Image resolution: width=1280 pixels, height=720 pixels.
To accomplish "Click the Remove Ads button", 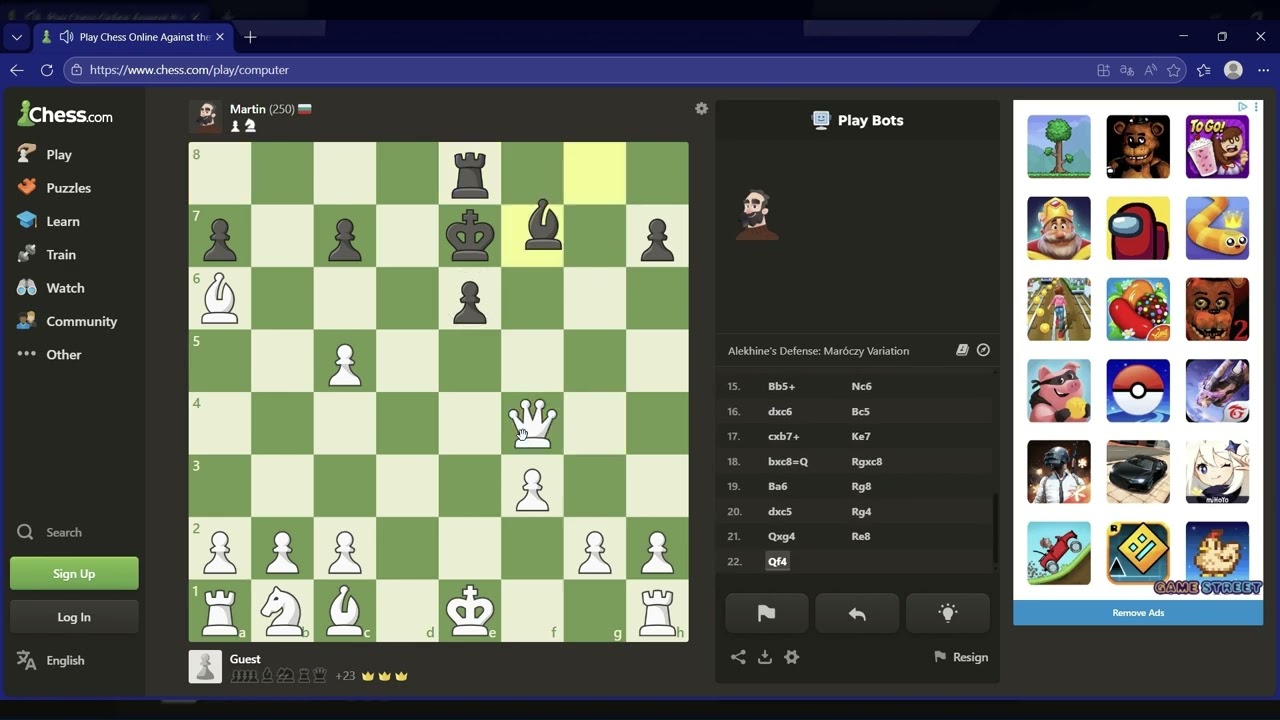I will tap(1138, 613).
